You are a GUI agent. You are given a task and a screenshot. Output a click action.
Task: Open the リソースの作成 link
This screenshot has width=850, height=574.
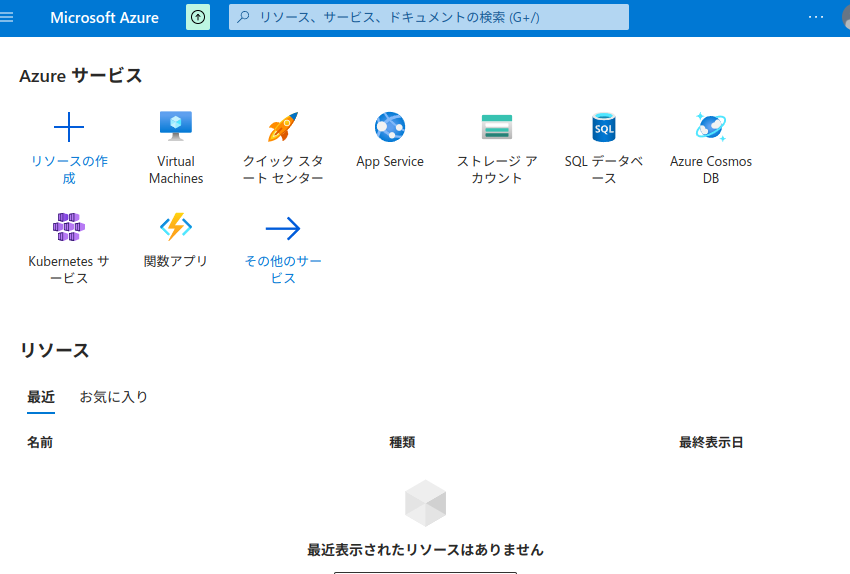(x=69, y=170)
